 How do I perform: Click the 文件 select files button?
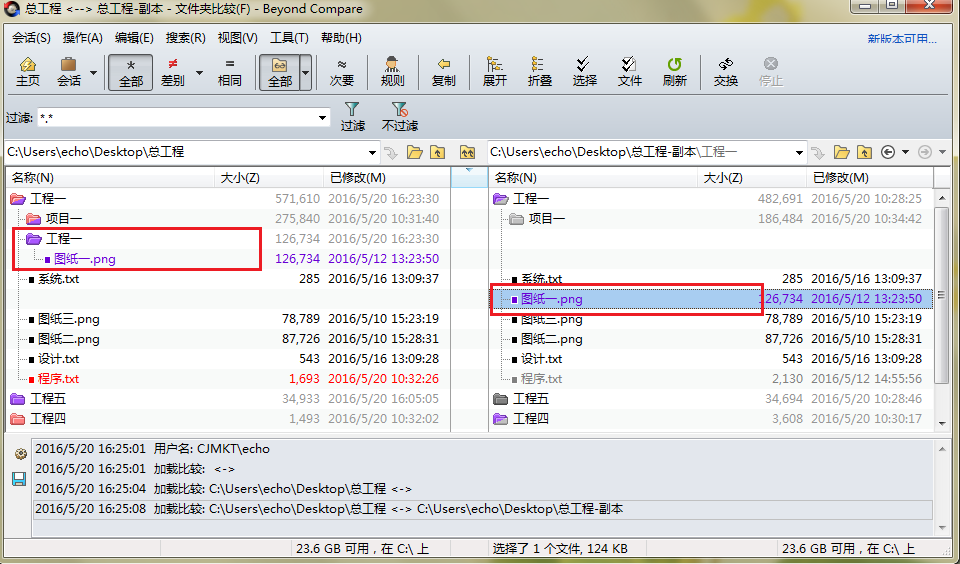click(629, 72)
